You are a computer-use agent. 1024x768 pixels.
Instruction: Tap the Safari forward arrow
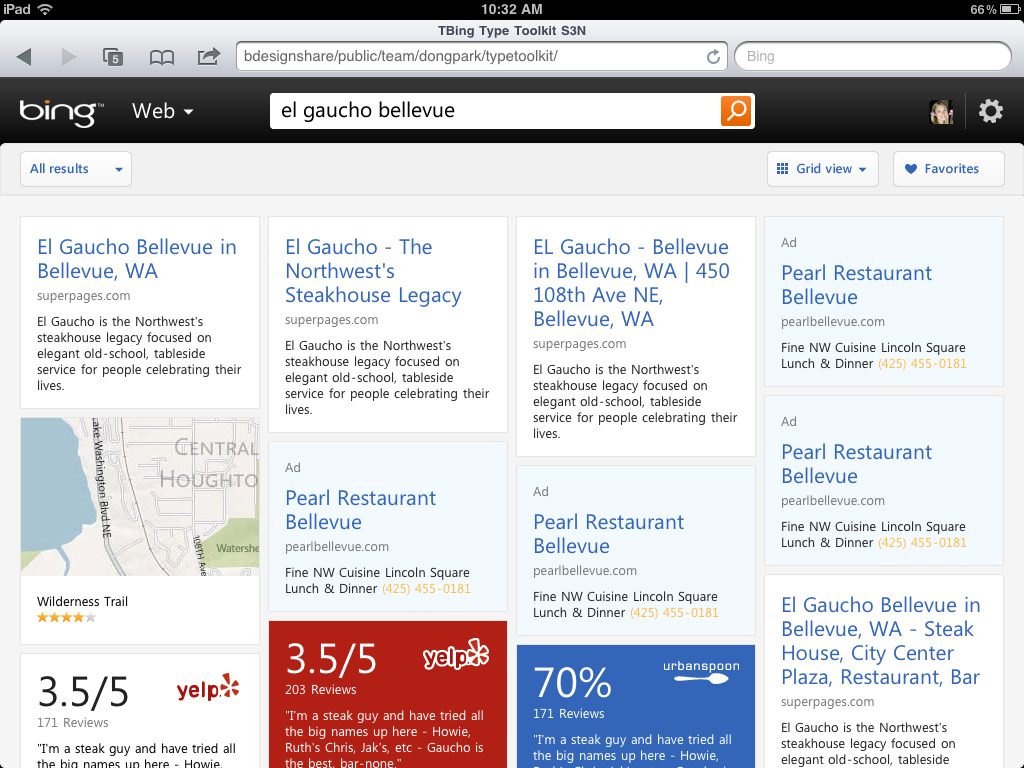(69, 57)
